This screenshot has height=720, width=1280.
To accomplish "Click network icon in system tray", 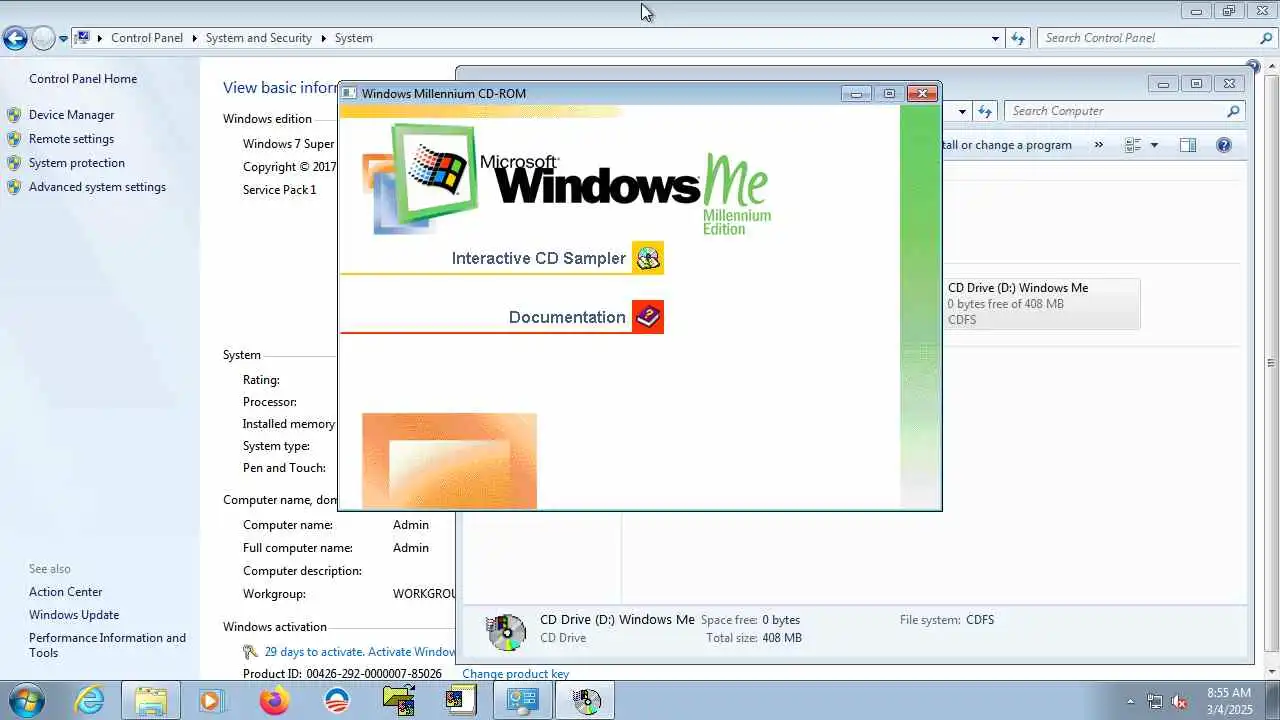I will tap(1155, 701).
